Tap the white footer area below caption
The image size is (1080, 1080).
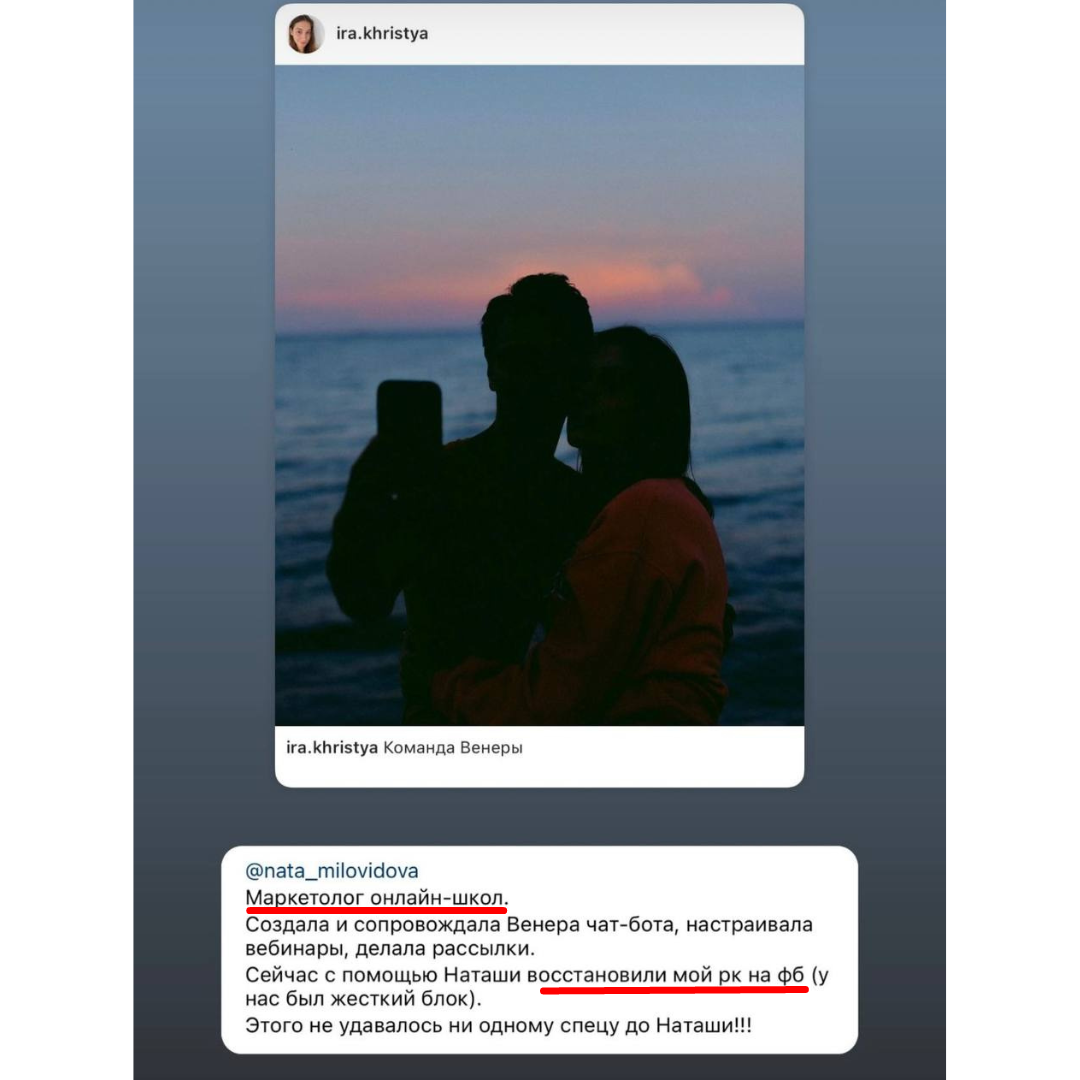point(539,775)
